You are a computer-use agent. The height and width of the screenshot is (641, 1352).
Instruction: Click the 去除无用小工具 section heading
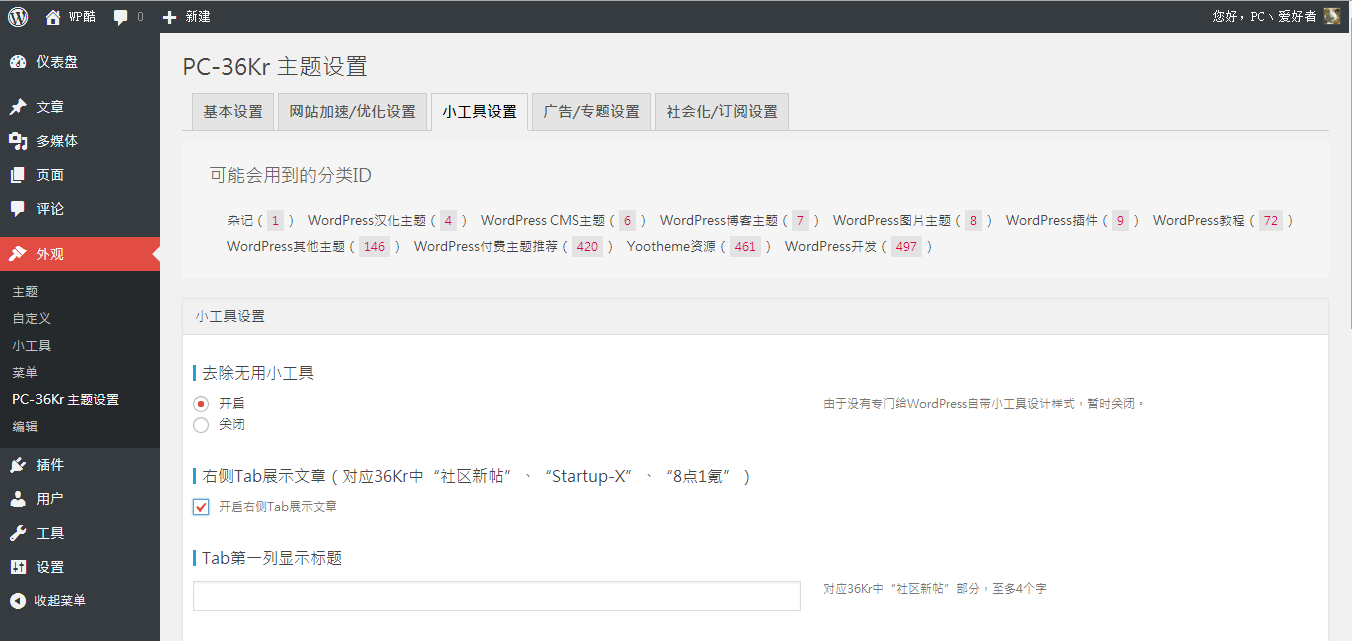258,373
